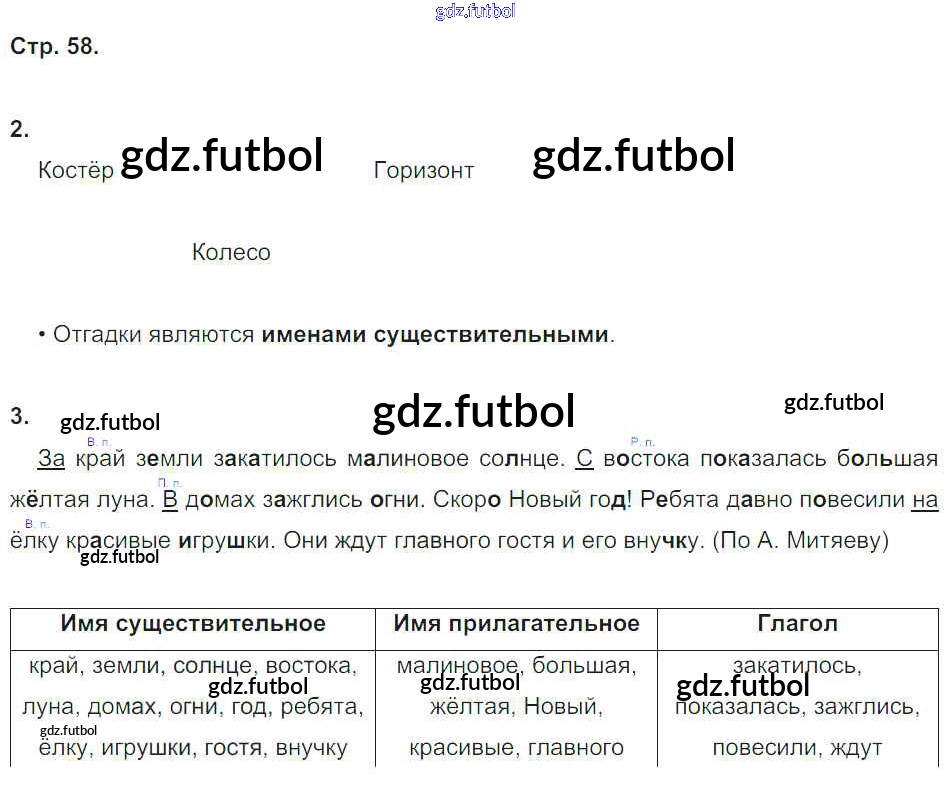Click large gdz.futbol watermark beside 'Костёр'

221,156
